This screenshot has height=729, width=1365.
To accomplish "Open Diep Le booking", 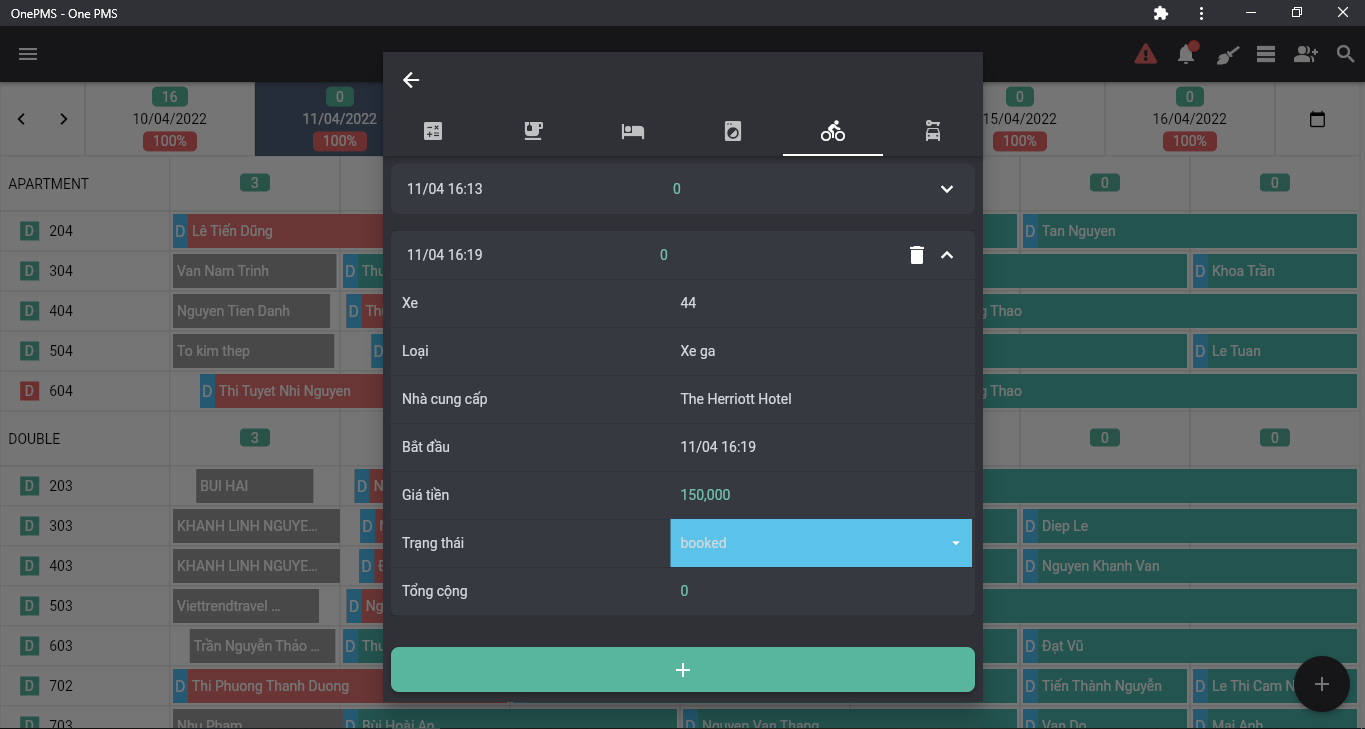I will pos(1190,526).
